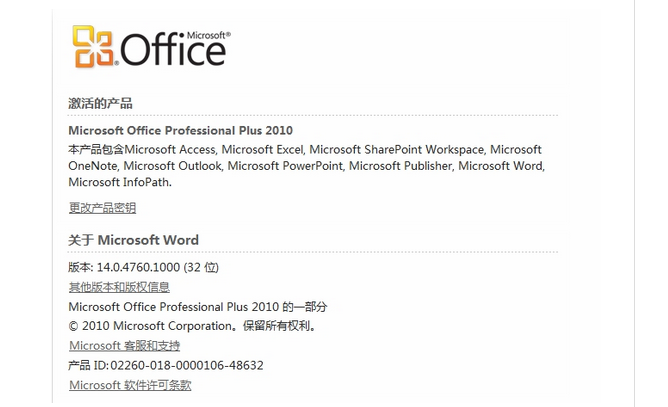This screenshot has height=407, width=668.
Task: Visit Microsoft 客服和支持 link
Action: point(124,346)
